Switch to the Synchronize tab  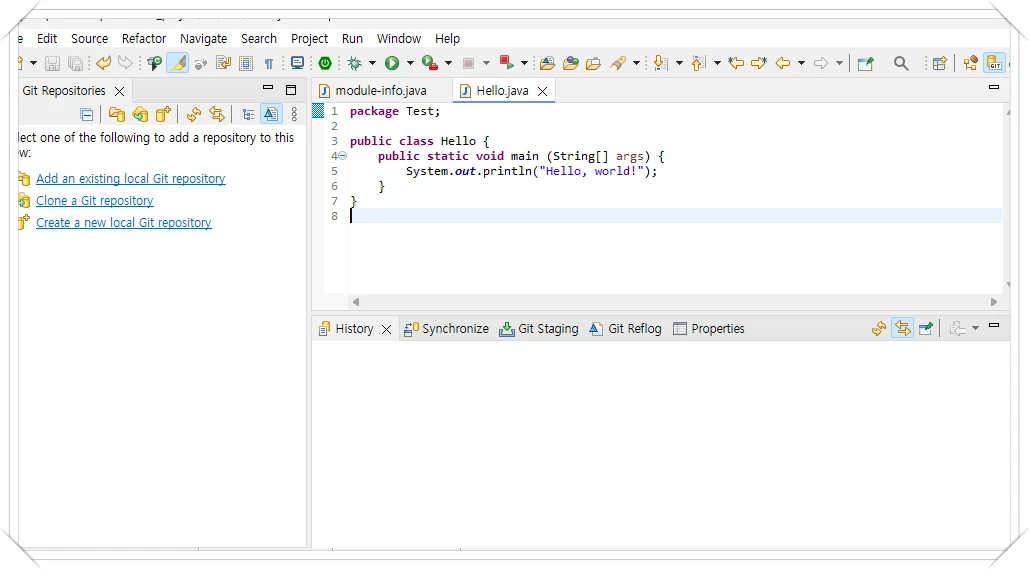point(446,329)
